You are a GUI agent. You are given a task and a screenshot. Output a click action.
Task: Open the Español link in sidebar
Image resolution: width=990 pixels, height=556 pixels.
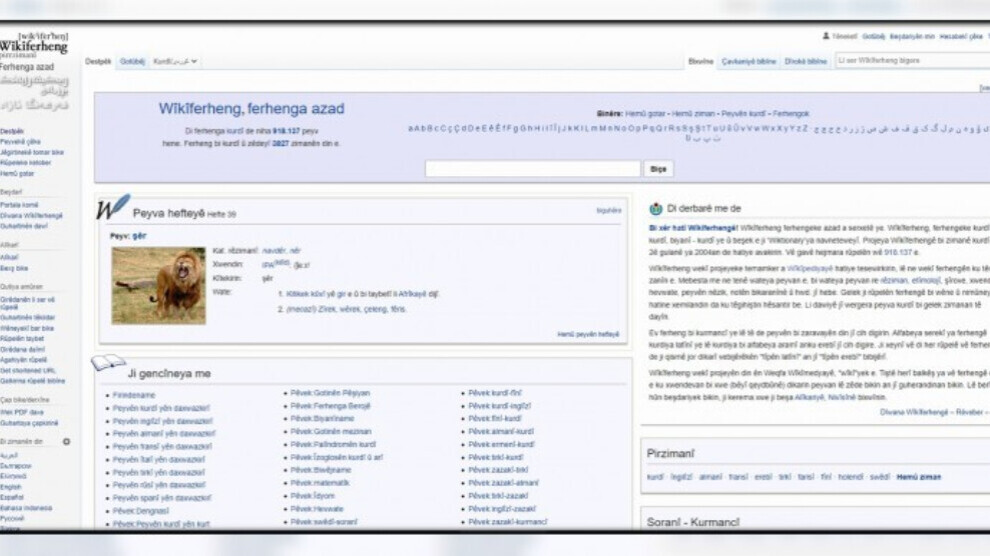(x=12, y=496)
